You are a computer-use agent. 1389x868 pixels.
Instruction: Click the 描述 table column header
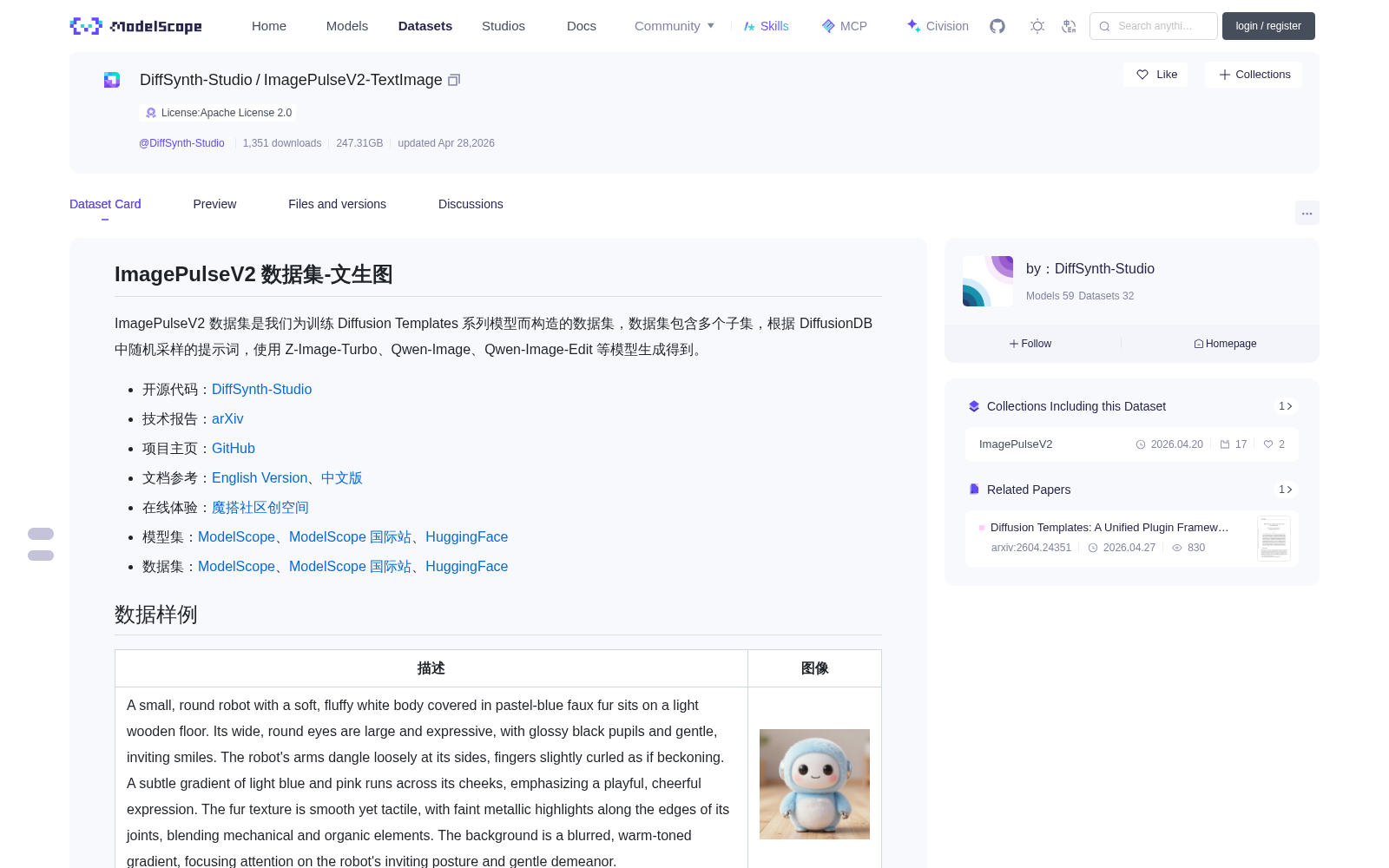pos(431,668)
